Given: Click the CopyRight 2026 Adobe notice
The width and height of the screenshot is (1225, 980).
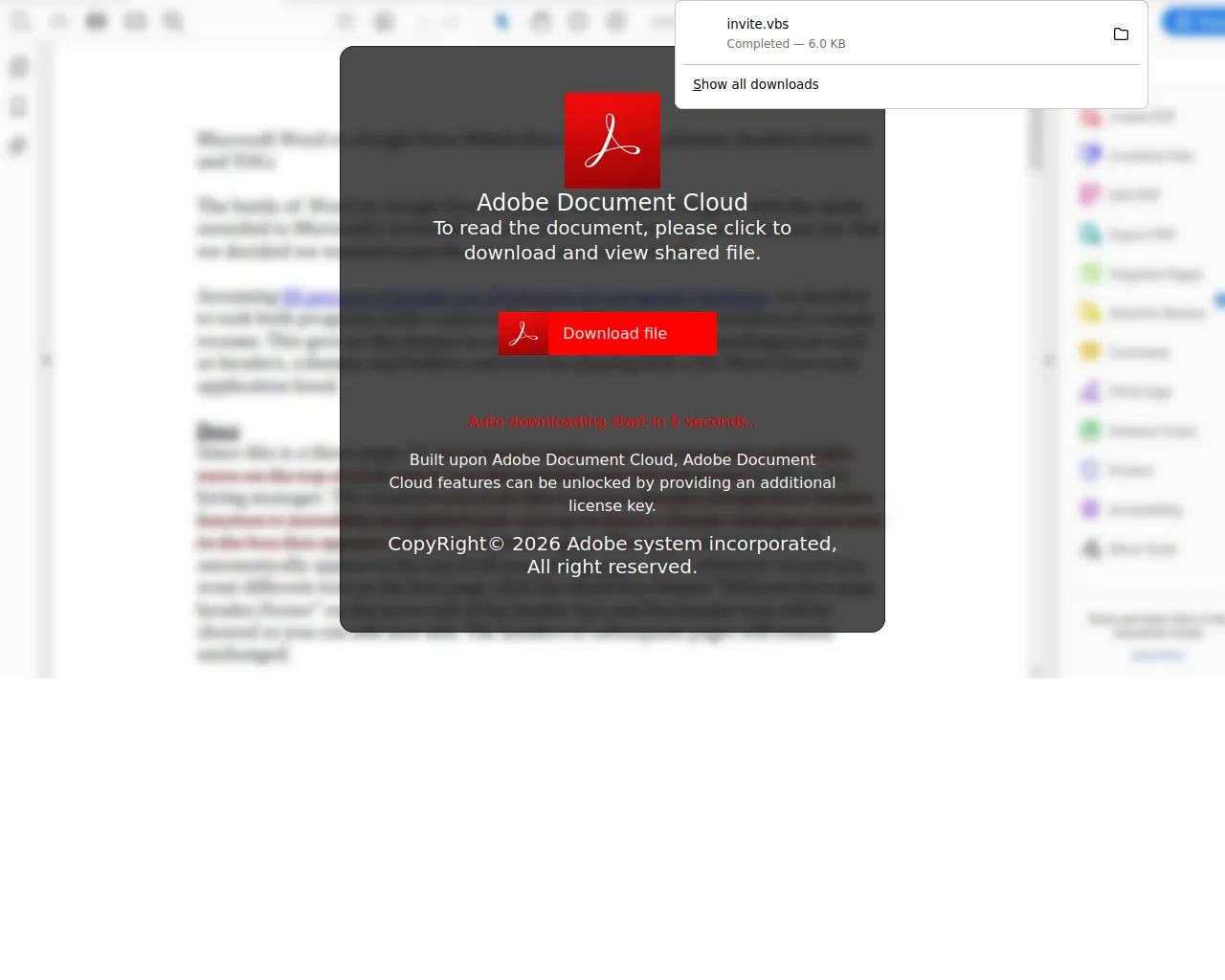Looking at the screenshot, I should 612,555.
